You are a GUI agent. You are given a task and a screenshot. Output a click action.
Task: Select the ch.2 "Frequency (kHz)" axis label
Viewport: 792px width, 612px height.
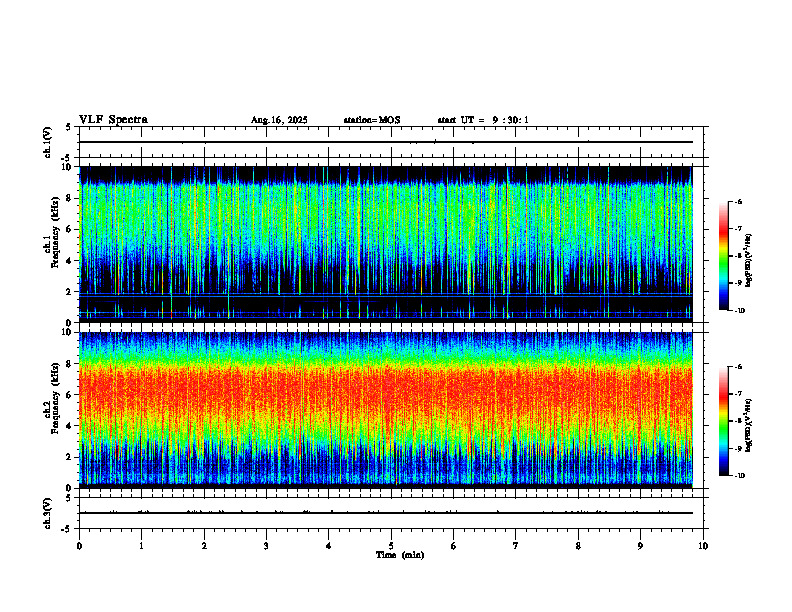(55, 398)
